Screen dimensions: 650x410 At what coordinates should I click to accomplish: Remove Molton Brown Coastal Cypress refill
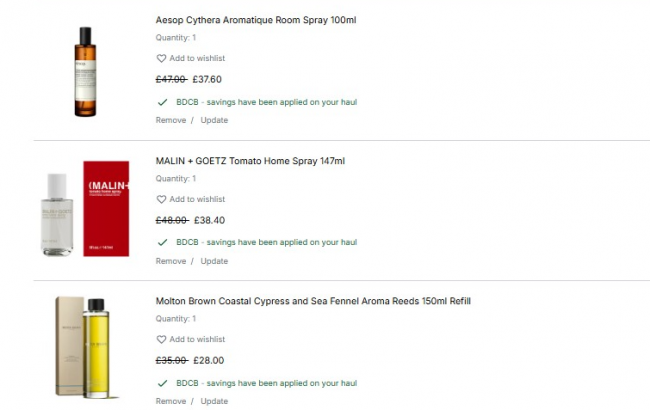coord(171,401)
